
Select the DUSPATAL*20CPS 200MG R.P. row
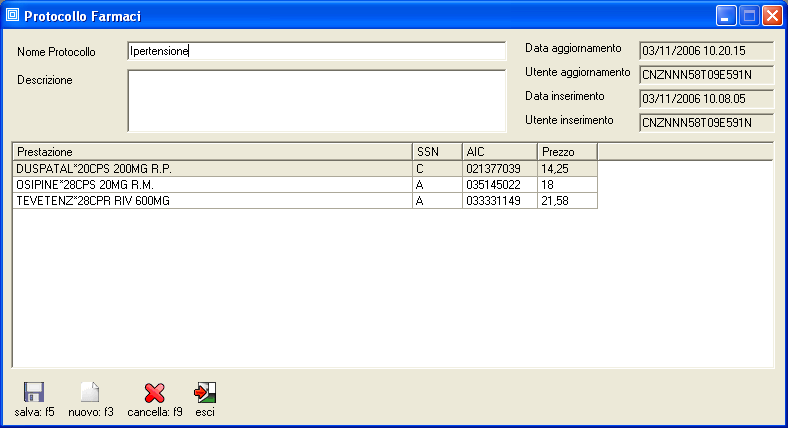click(212, 169)
